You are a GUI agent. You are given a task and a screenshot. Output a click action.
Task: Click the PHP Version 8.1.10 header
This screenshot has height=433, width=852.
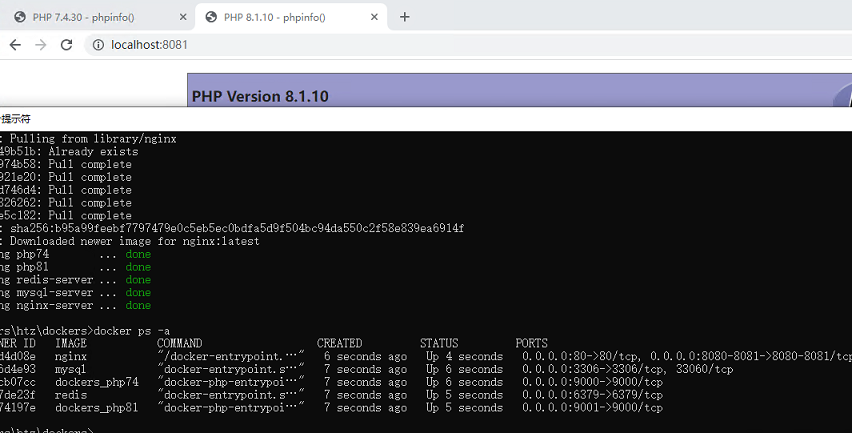pyautogui.click(x=260, y=97)
